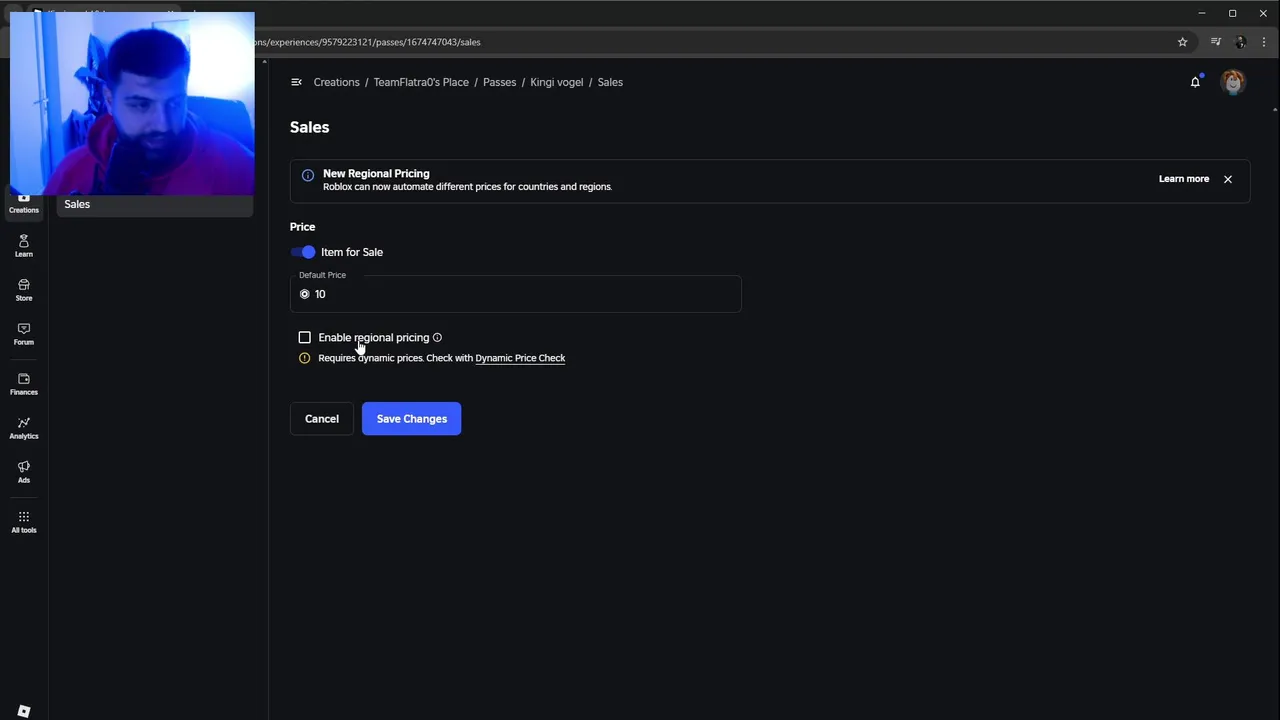
Task: Open Finances in the sidebar
Action: pyautogui.click(x=24, y=383)
